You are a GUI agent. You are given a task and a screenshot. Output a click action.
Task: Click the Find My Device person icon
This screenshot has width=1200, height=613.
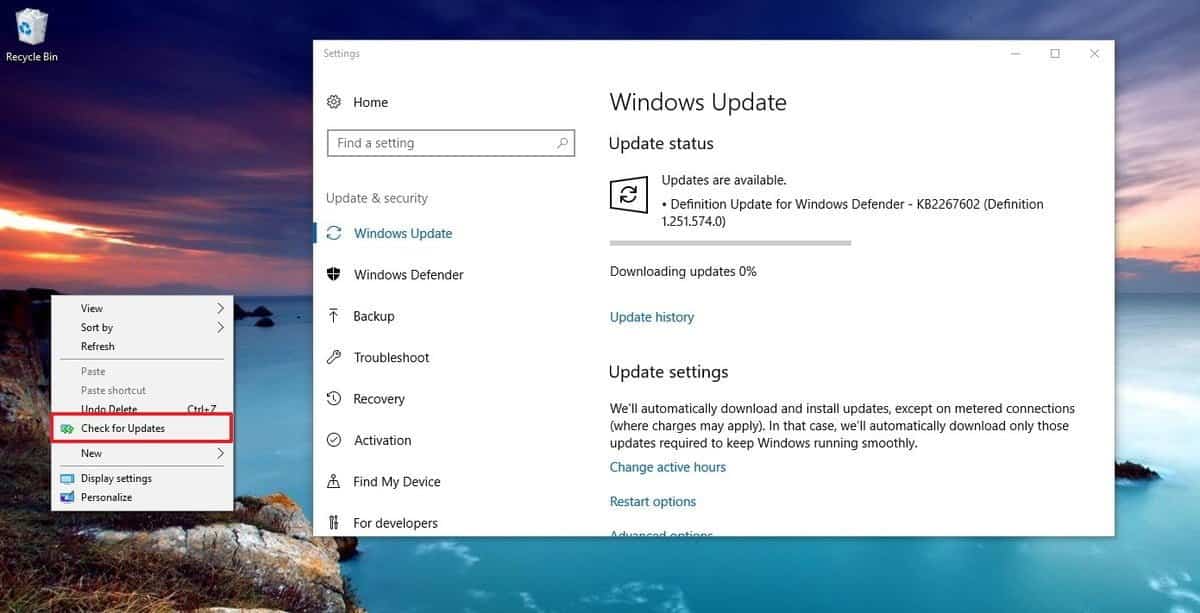(x=334, y=481)
